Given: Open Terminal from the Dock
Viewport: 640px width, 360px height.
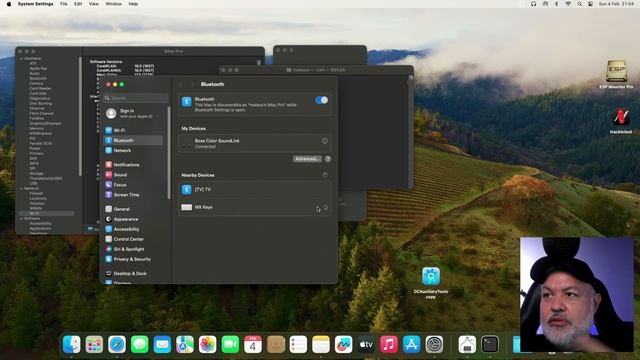Looking at the screenshot, I should [490, 344].
